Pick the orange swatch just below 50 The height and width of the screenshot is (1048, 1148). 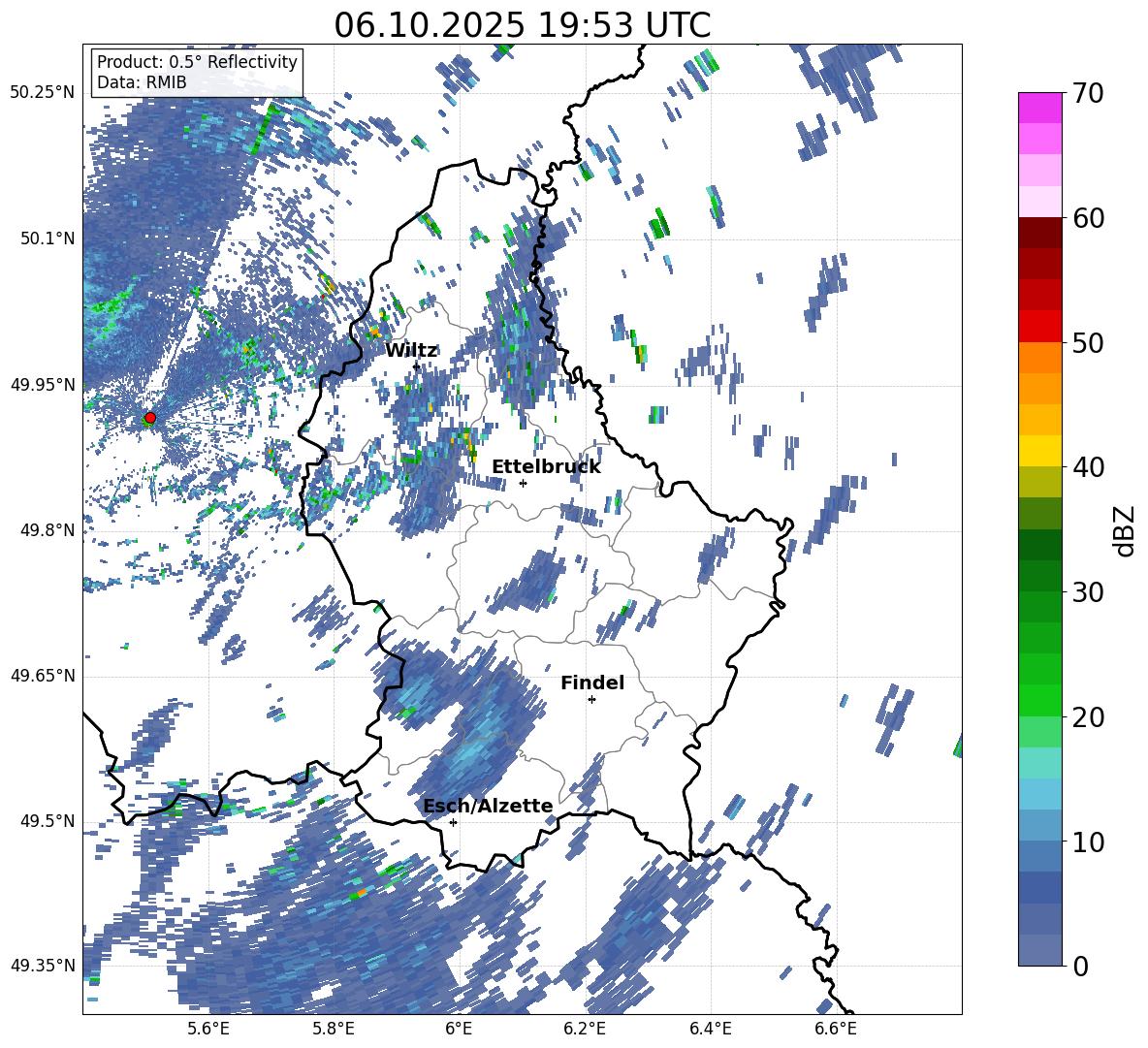pos(1039,357)
